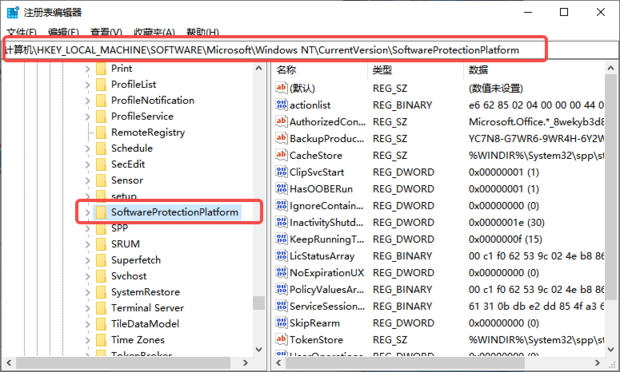Select the ServiceSession... binary value icon
This screenshot has height=372, width=620.
281,306
